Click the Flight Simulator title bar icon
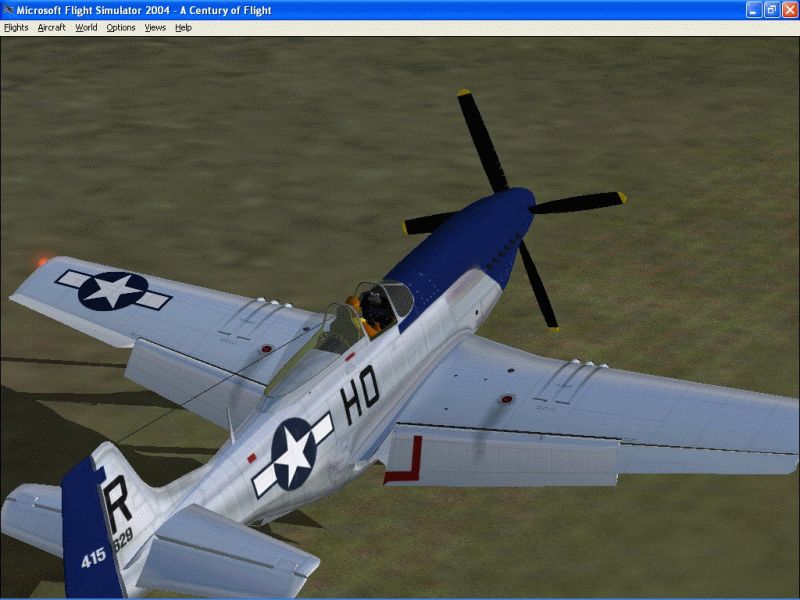800x600 pixels. [8, 10]
